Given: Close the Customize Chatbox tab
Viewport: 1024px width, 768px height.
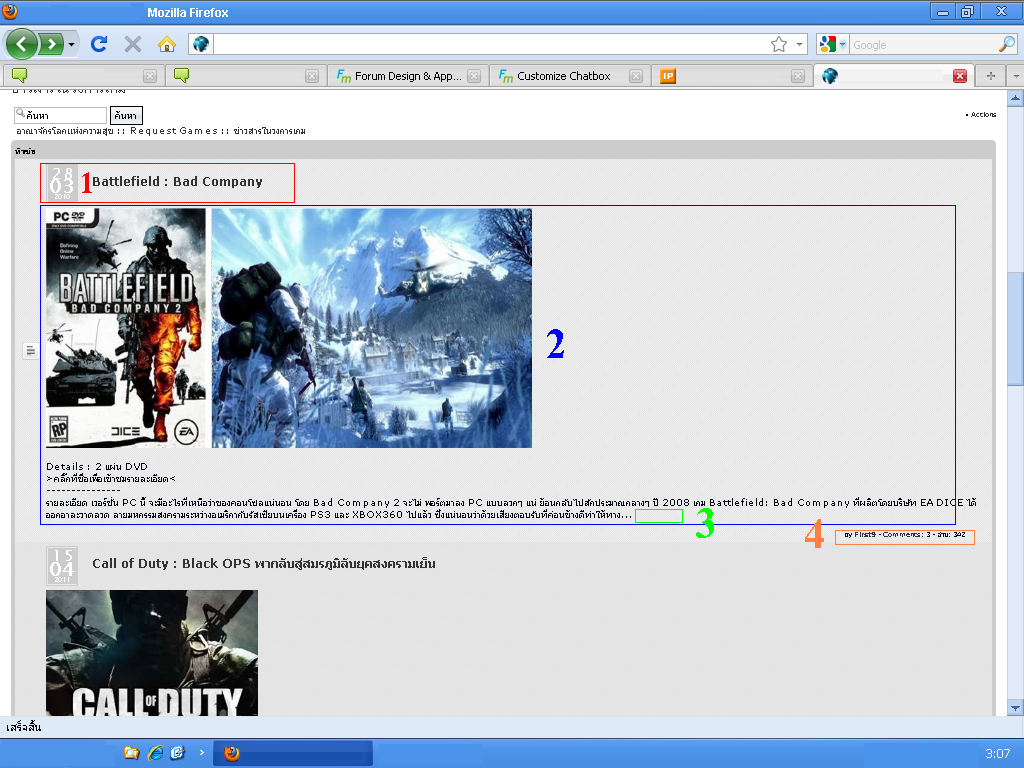Looking at the screenshot, I should (636, 76).
